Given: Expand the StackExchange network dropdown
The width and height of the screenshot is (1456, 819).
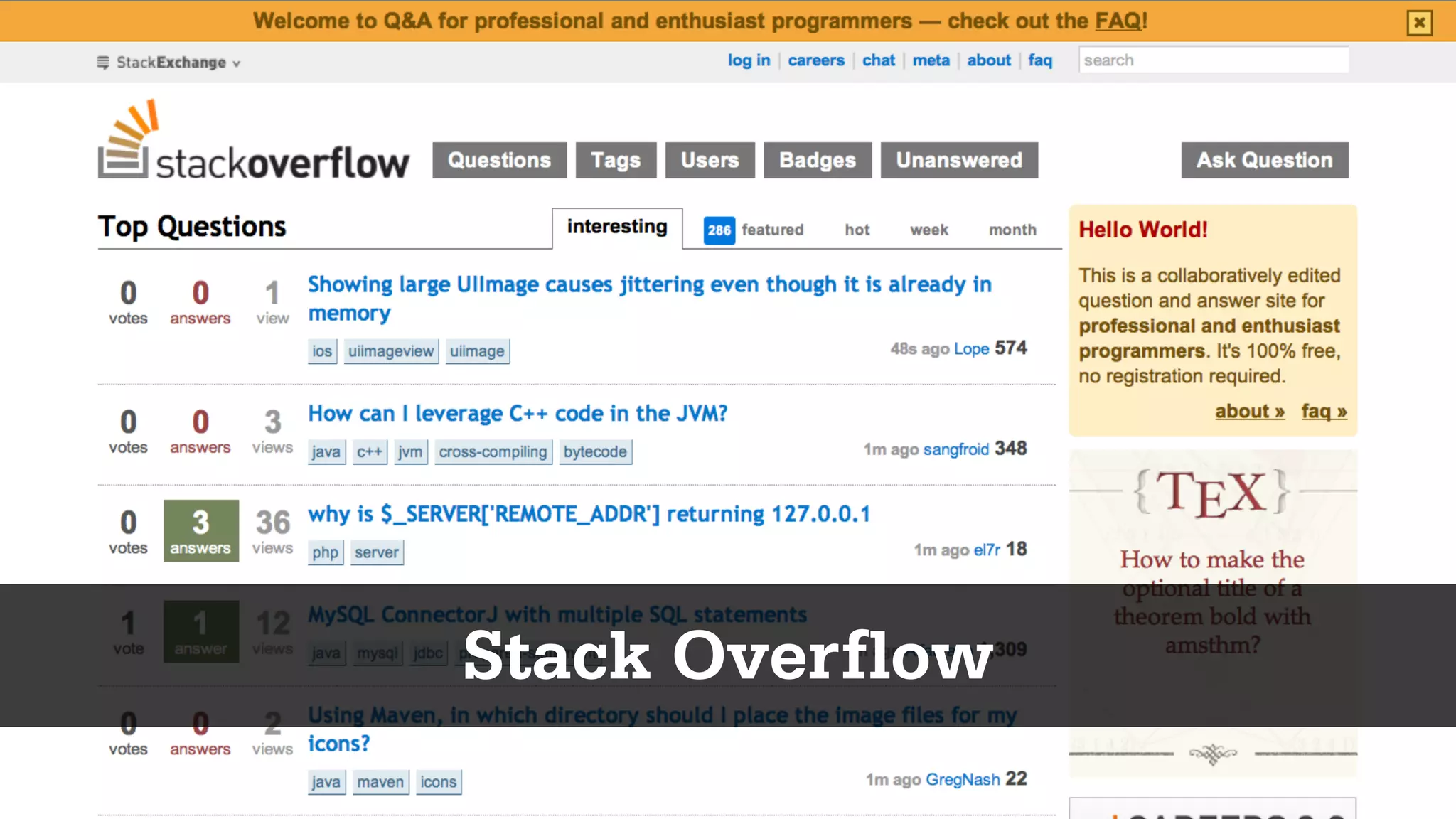Looking at the screenshot, I should pyautogui.click(x=169, y=63).
